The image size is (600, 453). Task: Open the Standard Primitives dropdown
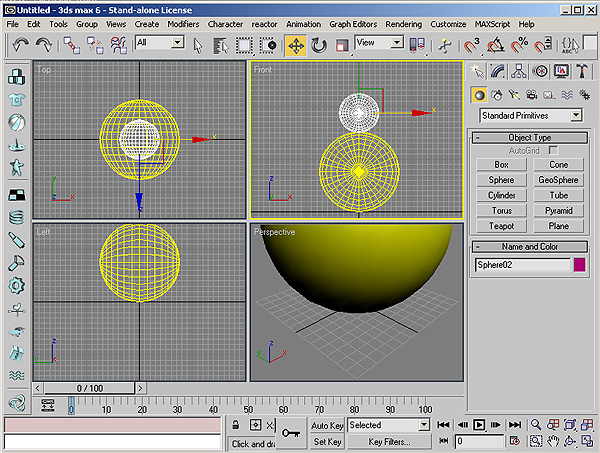point(529,116)
